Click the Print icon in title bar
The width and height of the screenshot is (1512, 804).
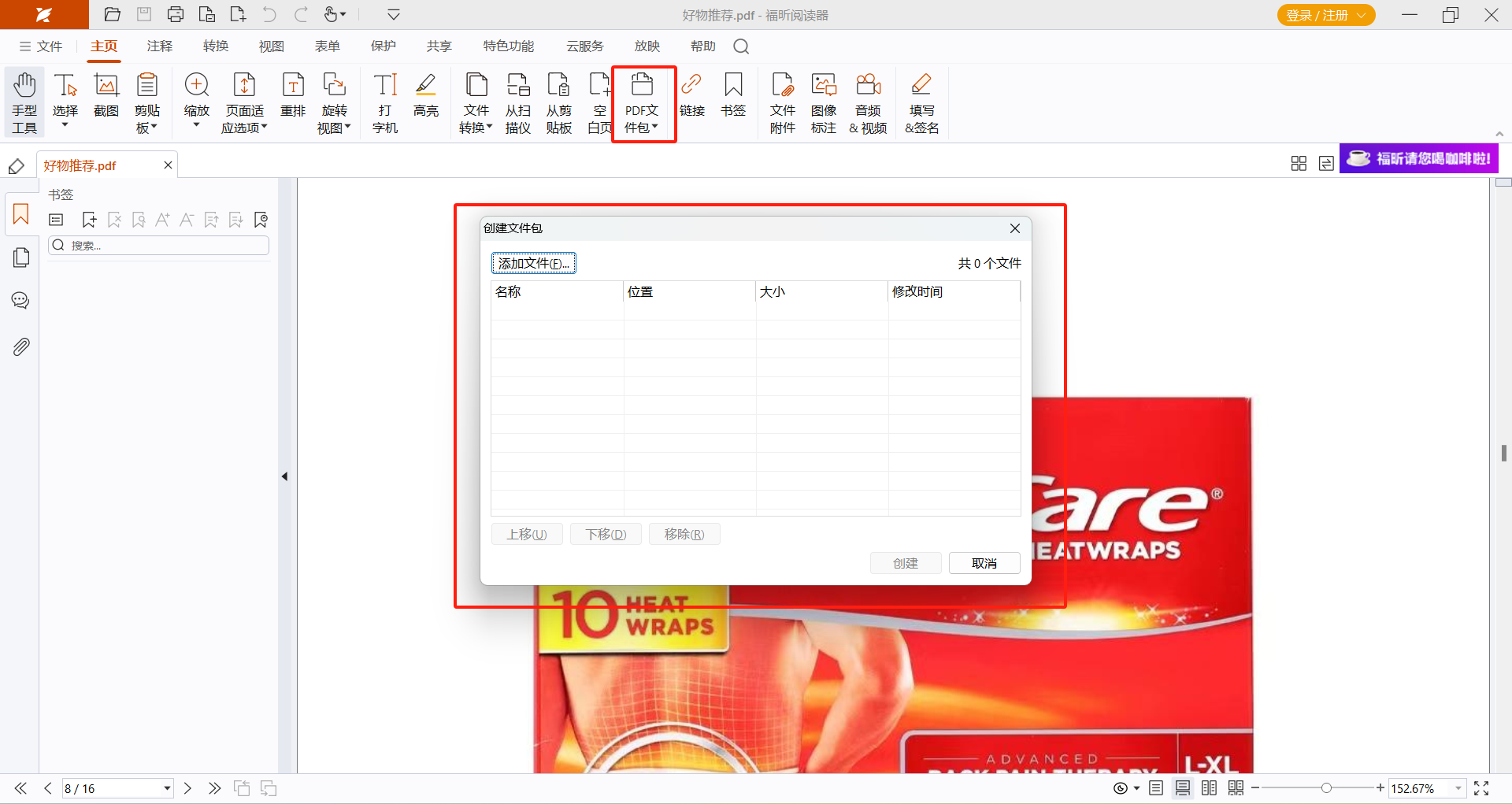(x=176, y=14)
